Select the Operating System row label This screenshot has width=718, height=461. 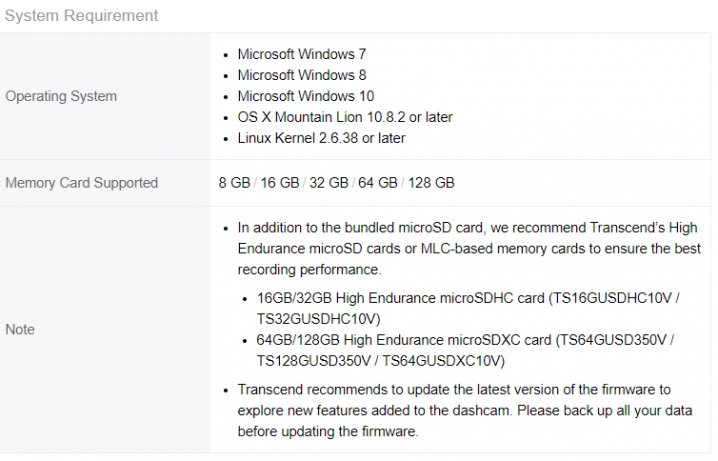pos(61,96)
